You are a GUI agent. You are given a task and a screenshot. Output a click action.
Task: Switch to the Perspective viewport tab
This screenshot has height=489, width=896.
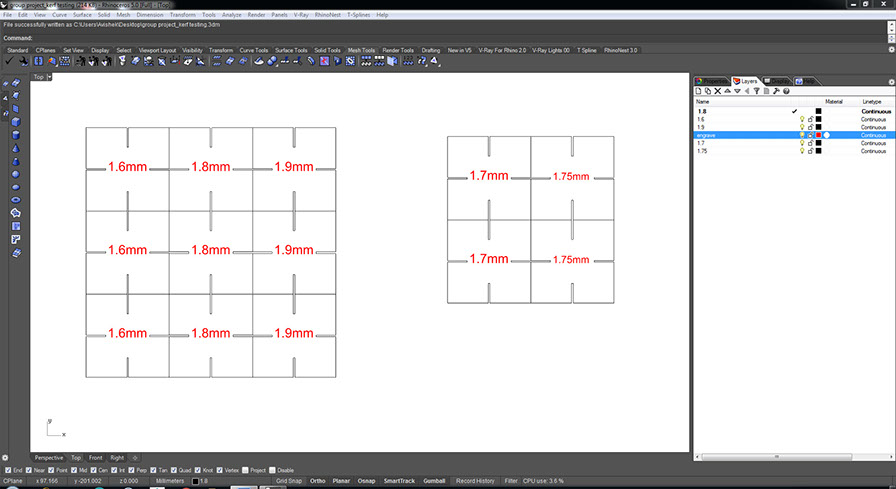(x=49, y=458)
